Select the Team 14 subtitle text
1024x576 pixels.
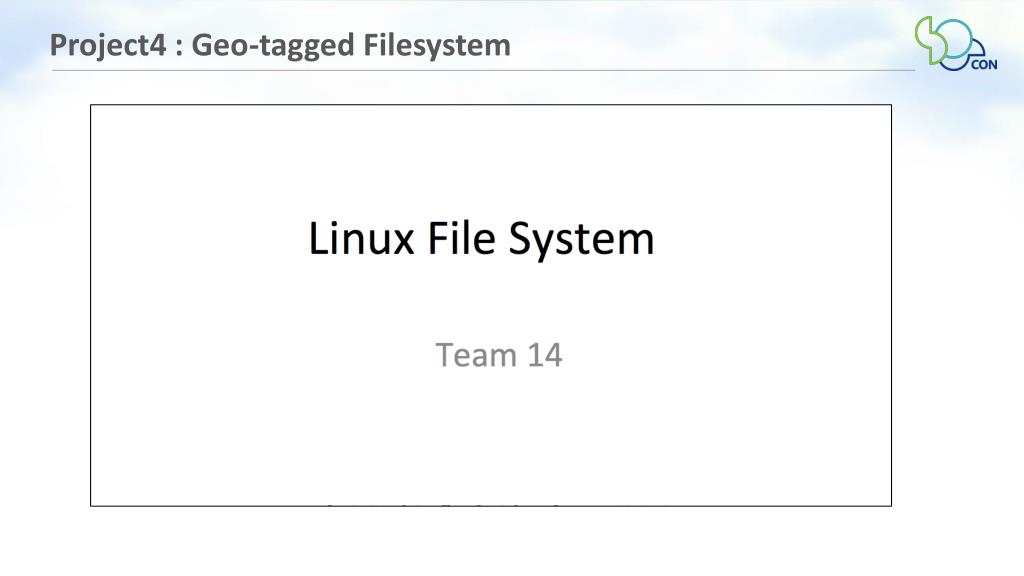click(x=499, y=355)
